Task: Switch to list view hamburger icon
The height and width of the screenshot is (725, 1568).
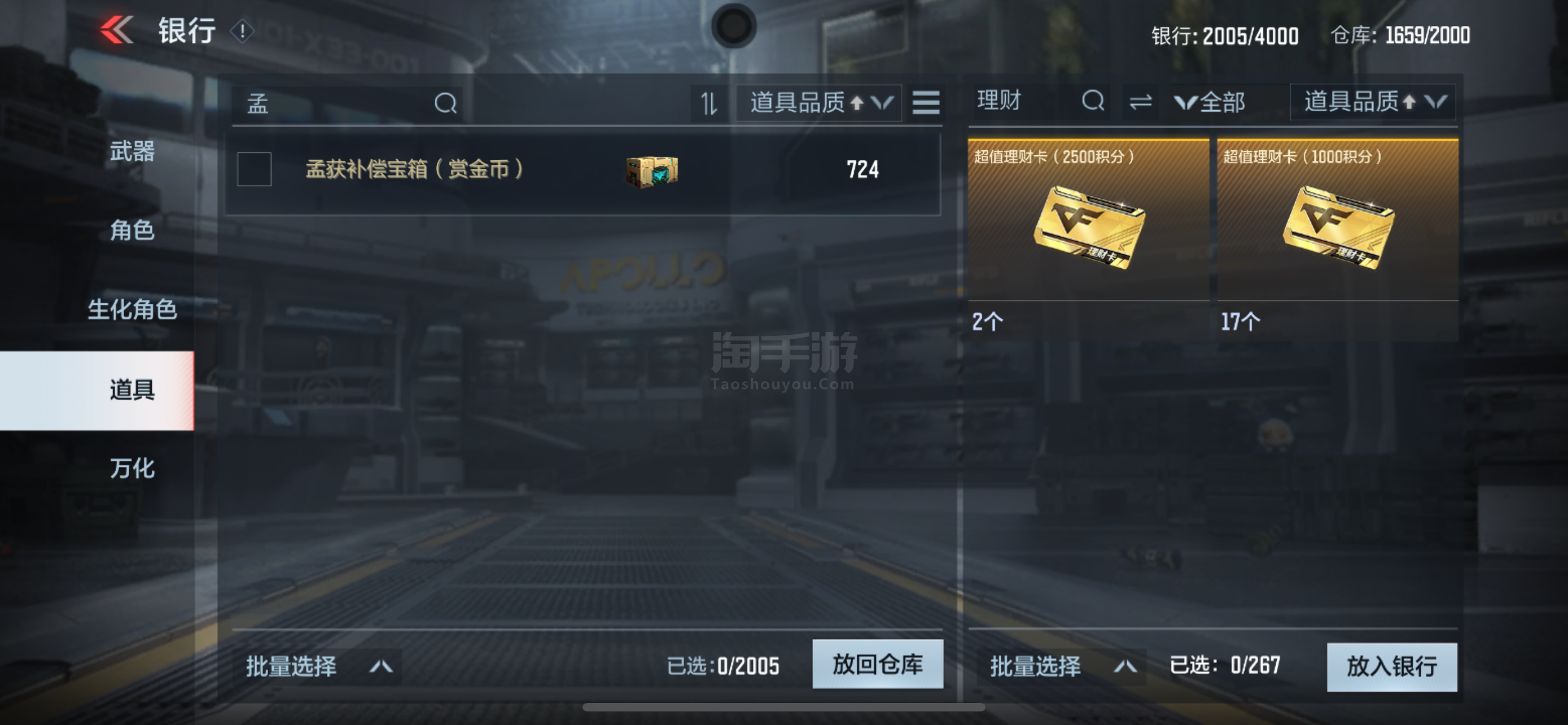Action: point(926,103)
